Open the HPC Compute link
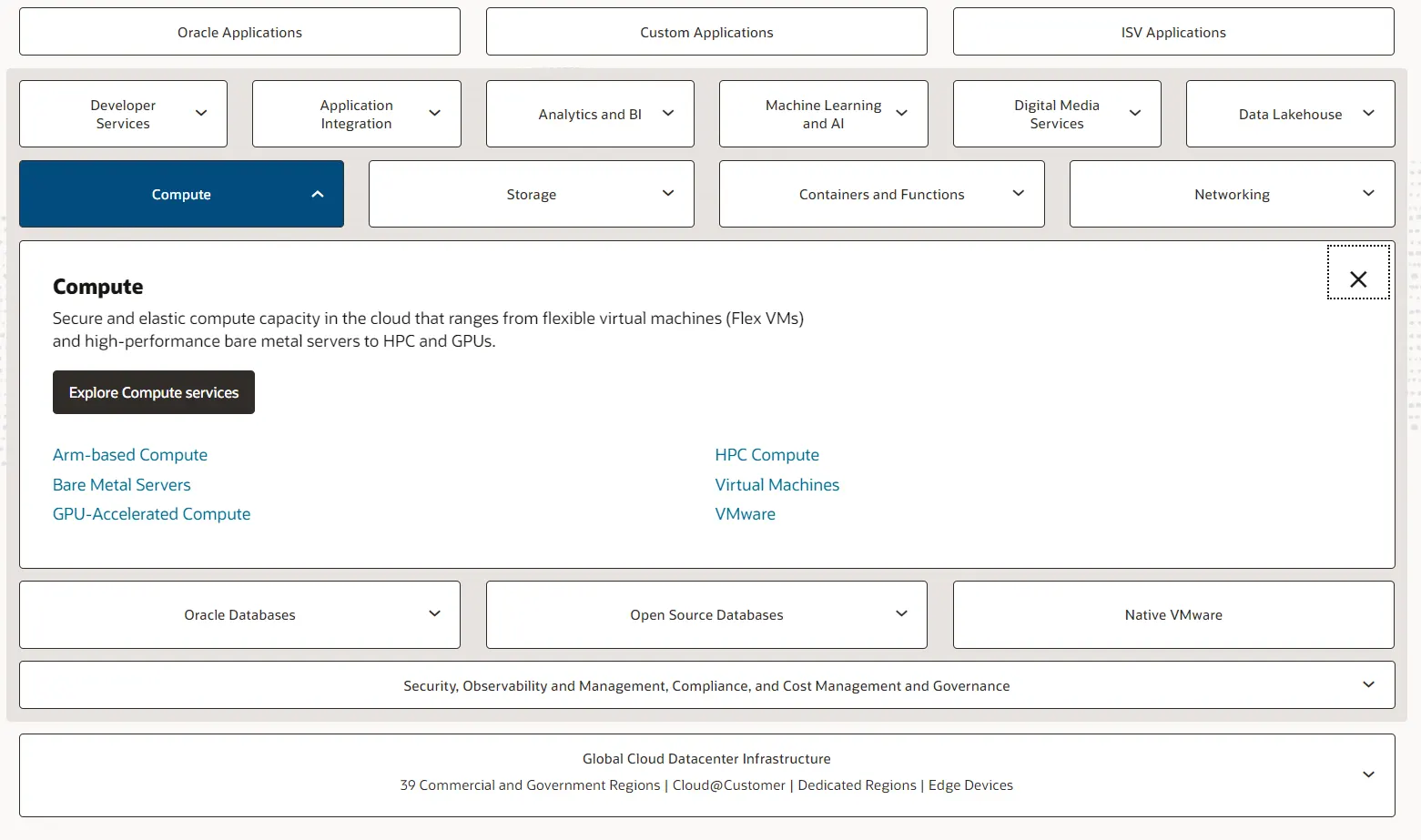This screenshot has height=840, width=1421. pyautogui.click(x=767, y=455)
